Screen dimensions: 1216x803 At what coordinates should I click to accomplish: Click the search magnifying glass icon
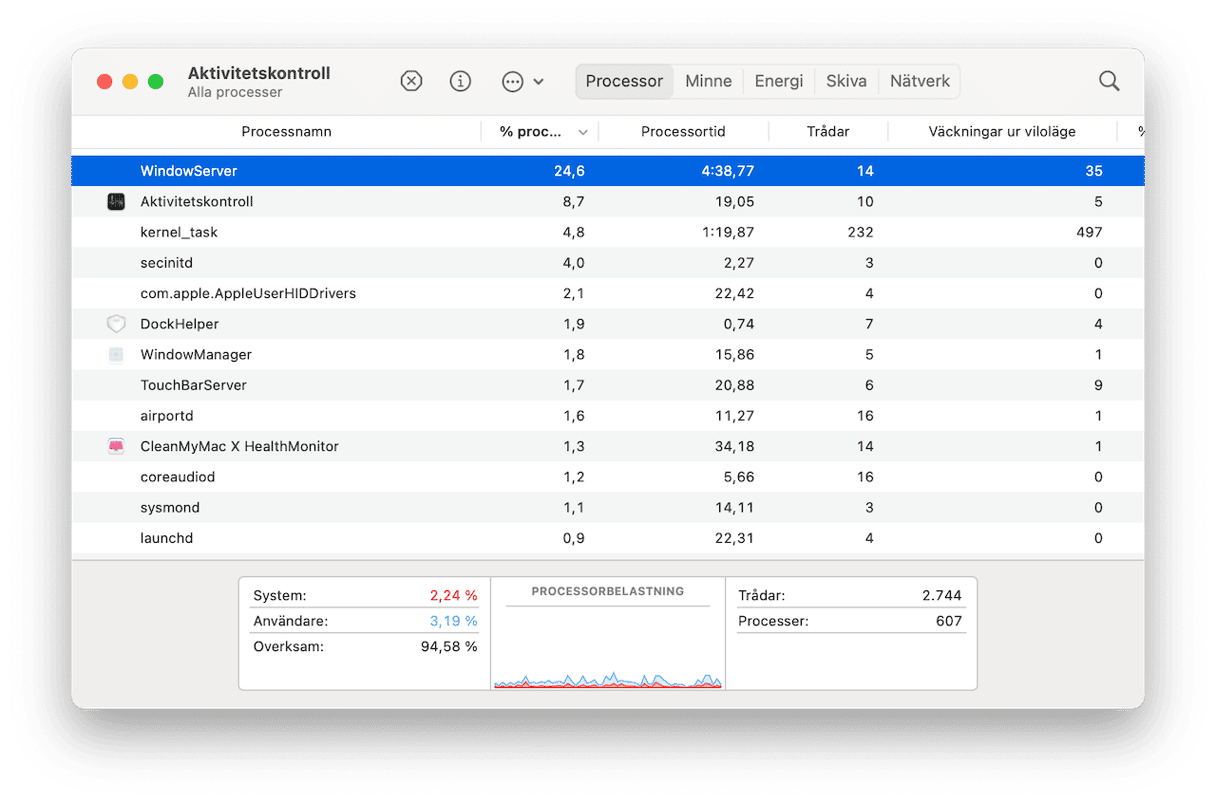pyautogui.click(x=1109, y=81)
